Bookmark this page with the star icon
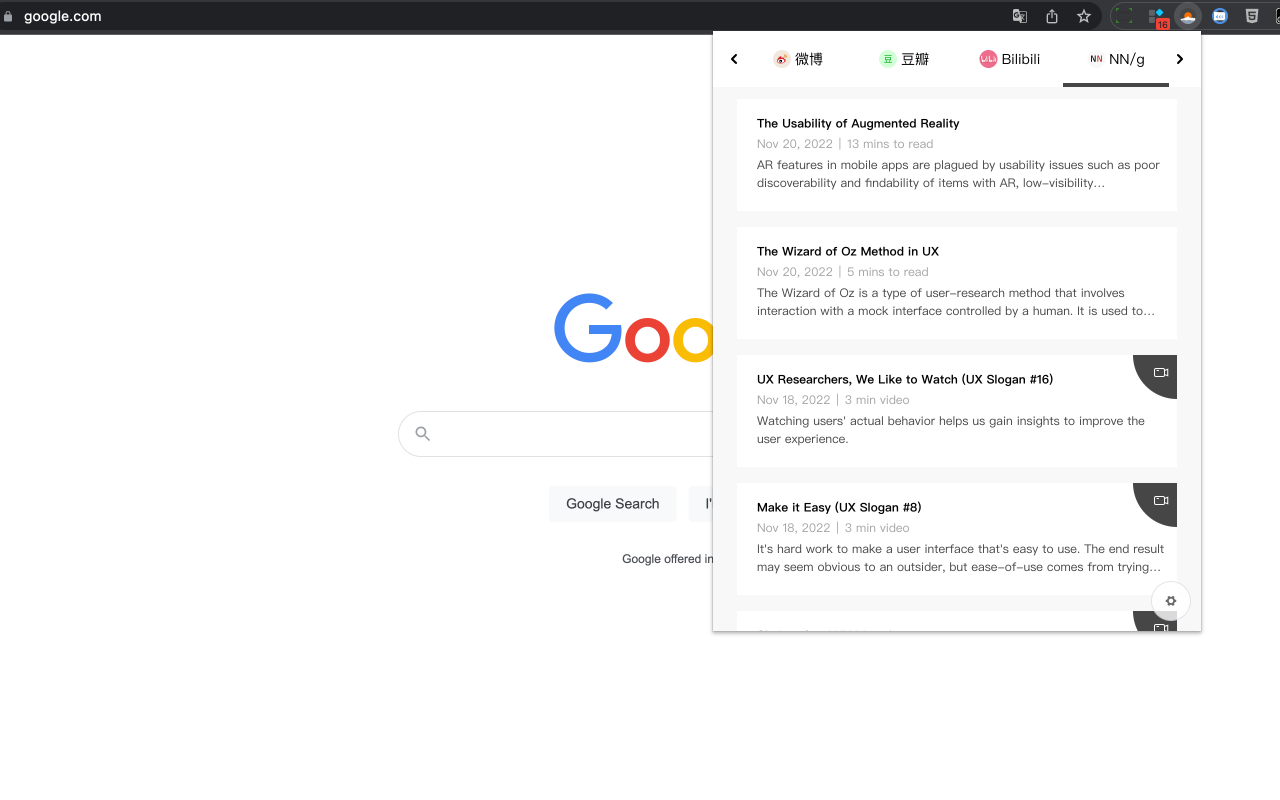This screenshot has height=800, width=1280. [x=1083, y=16]
